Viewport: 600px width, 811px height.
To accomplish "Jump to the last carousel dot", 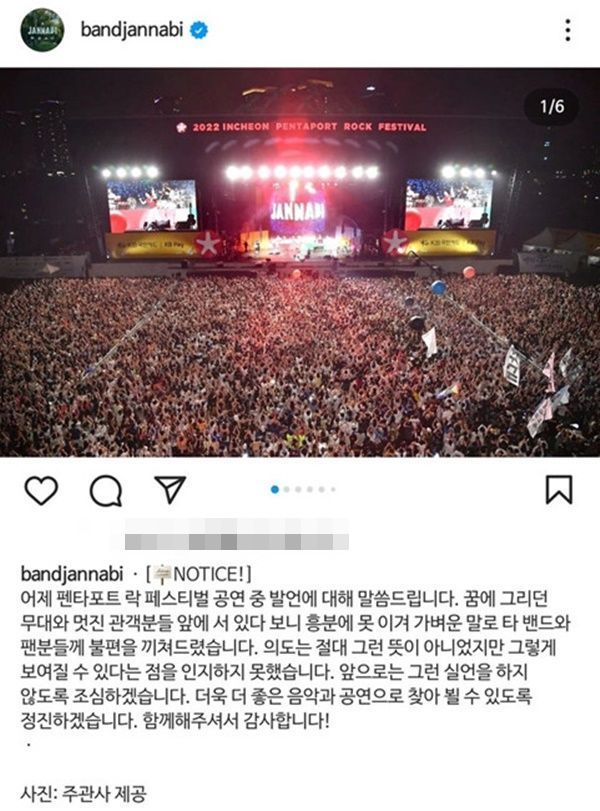I will [x=333, y=489].
